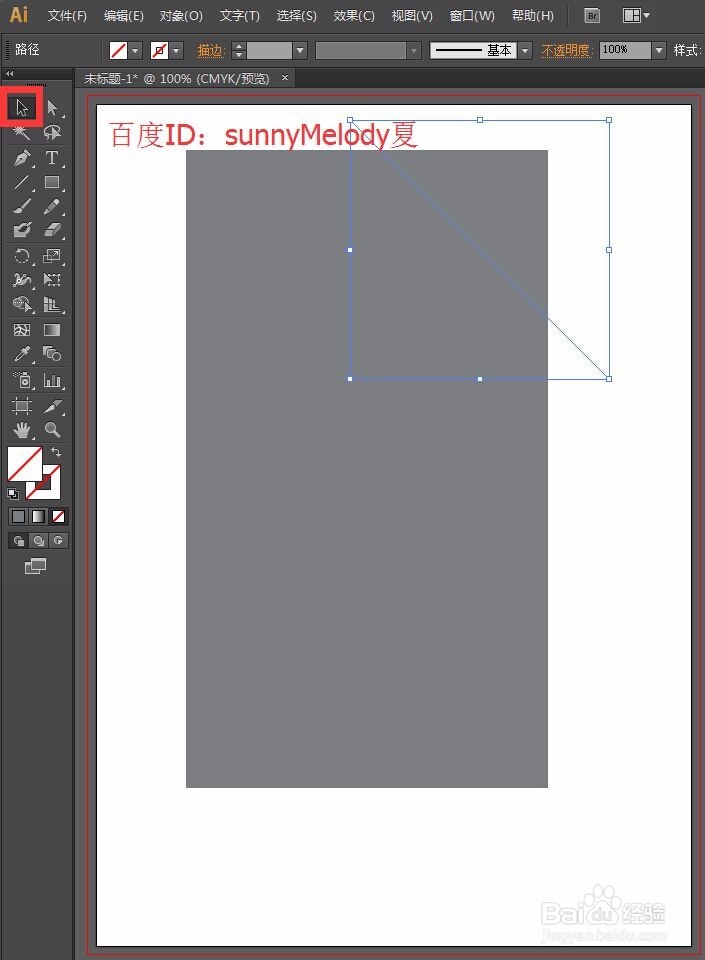Open brush definition 基本 dropdown

coord(524,50)
